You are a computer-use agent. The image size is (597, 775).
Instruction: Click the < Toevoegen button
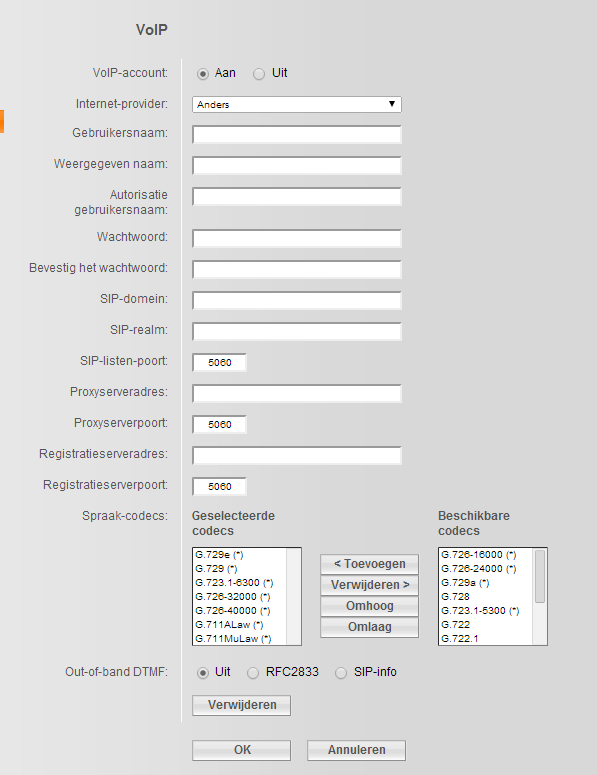pos(369,564)
